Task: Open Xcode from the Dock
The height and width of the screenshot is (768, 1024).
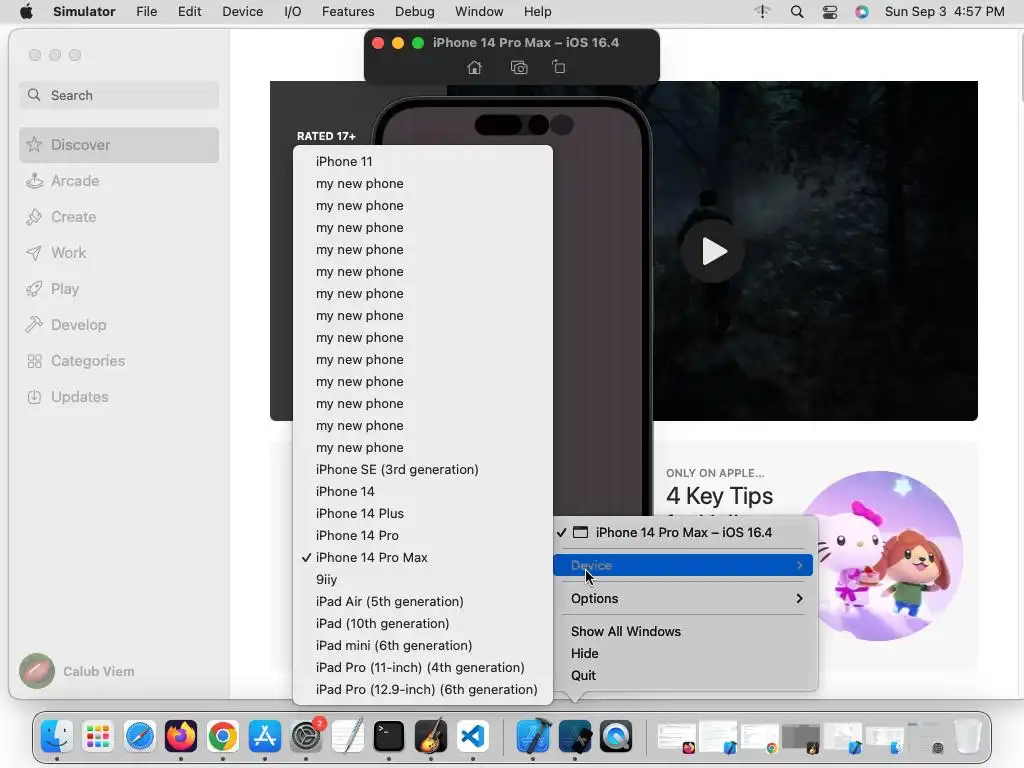Action: pos(533,737)
